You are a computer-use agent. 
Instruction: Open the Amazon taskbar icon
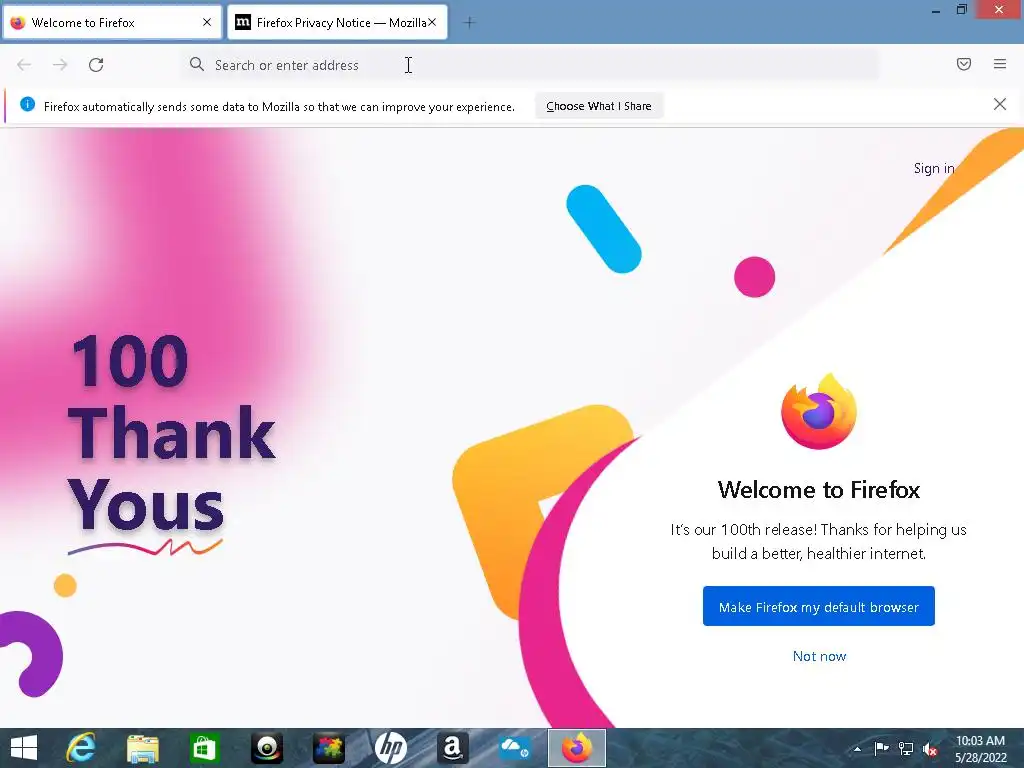[453, 748]
